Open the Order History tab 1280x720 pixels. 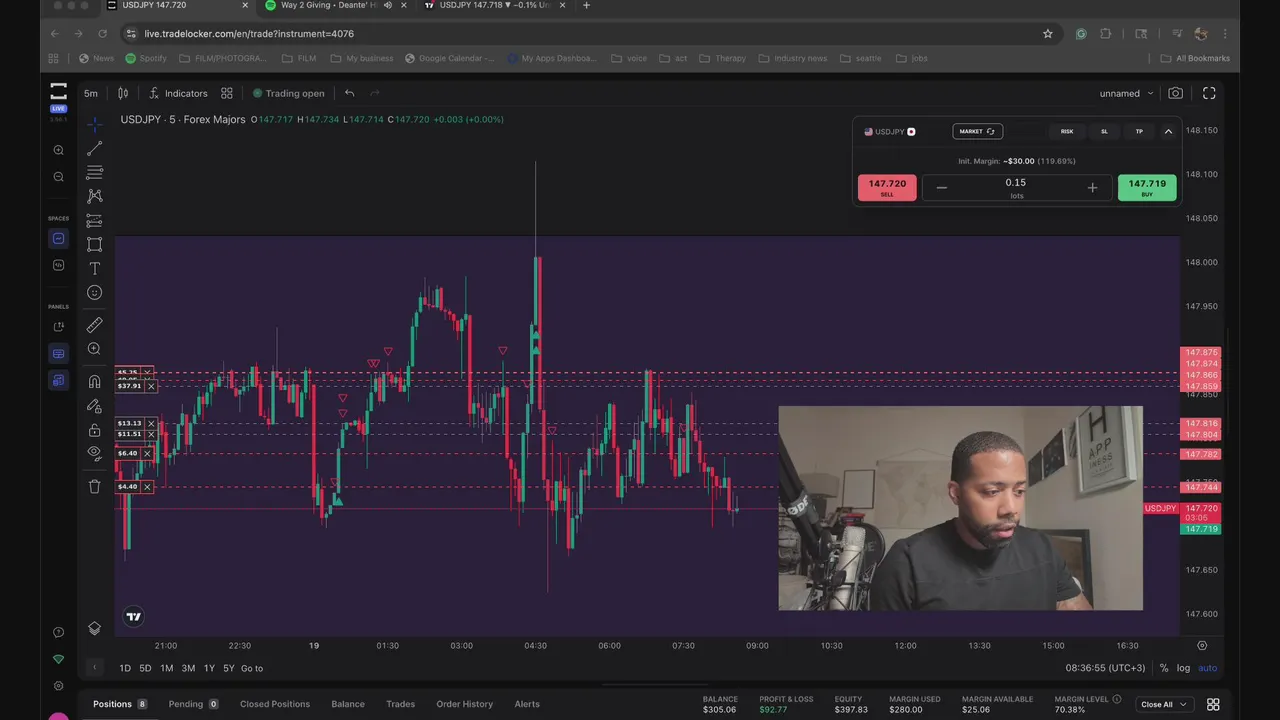point(464,704)
